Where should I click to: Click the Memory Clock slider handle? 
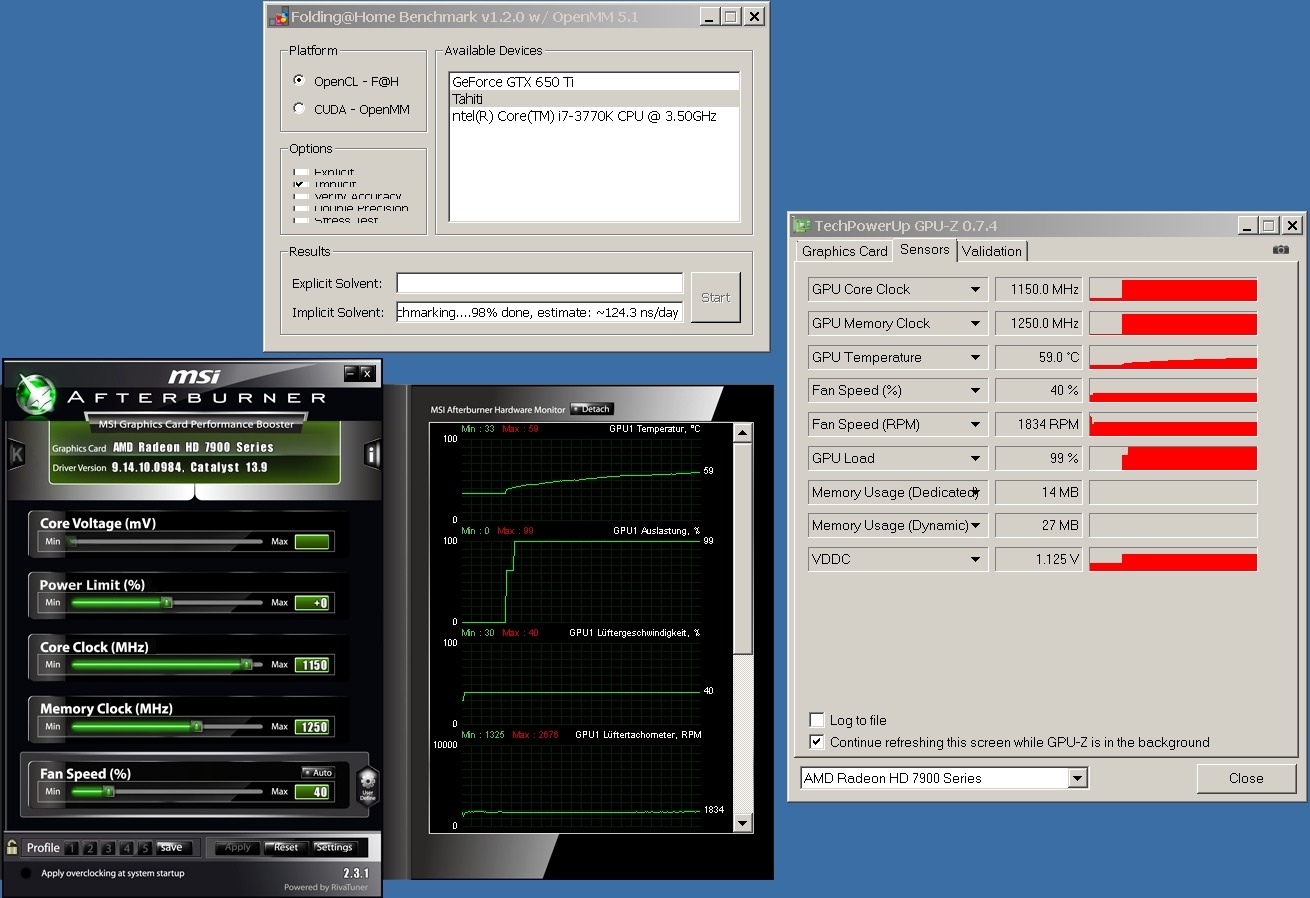coord(196,727)
